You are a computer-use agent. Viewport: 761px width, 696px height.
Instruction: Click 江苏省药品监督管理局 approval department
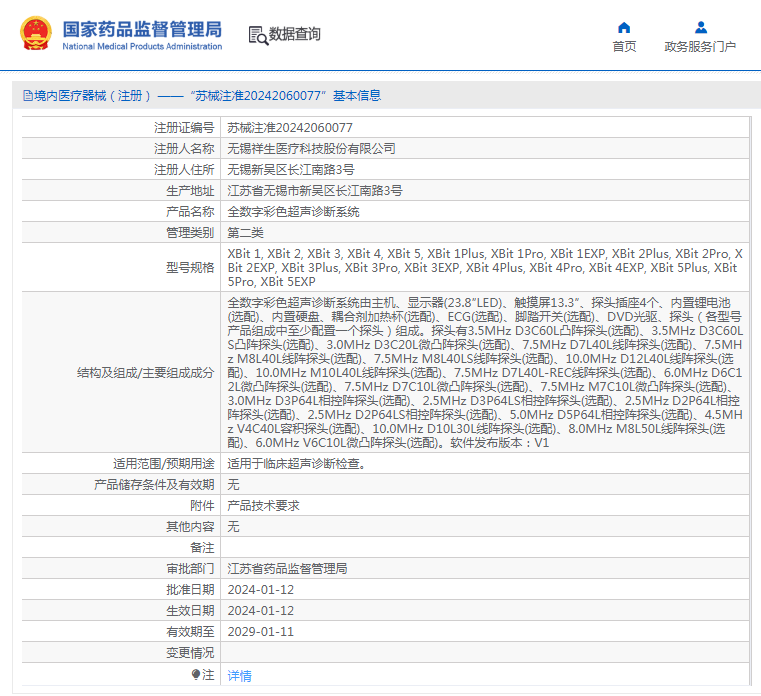click(x=287, y=568)
